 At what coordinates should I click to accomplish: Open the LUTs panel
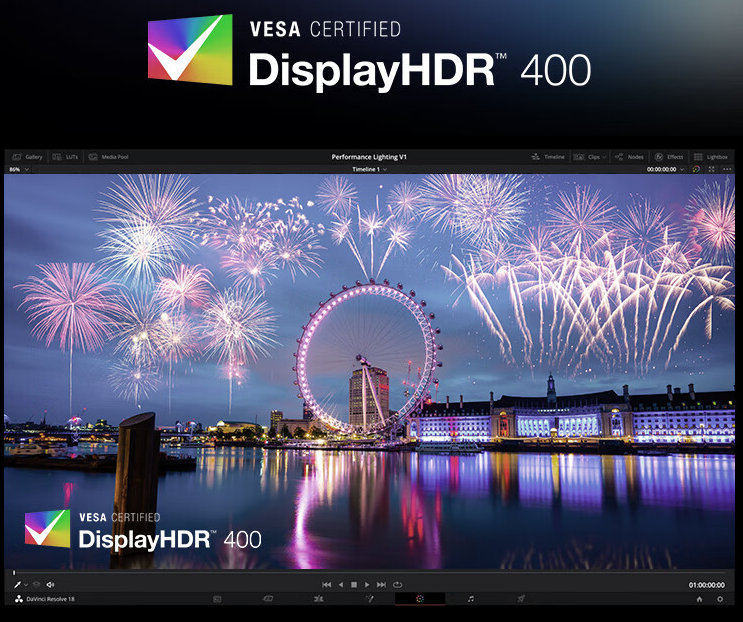(x=70, y=157)
